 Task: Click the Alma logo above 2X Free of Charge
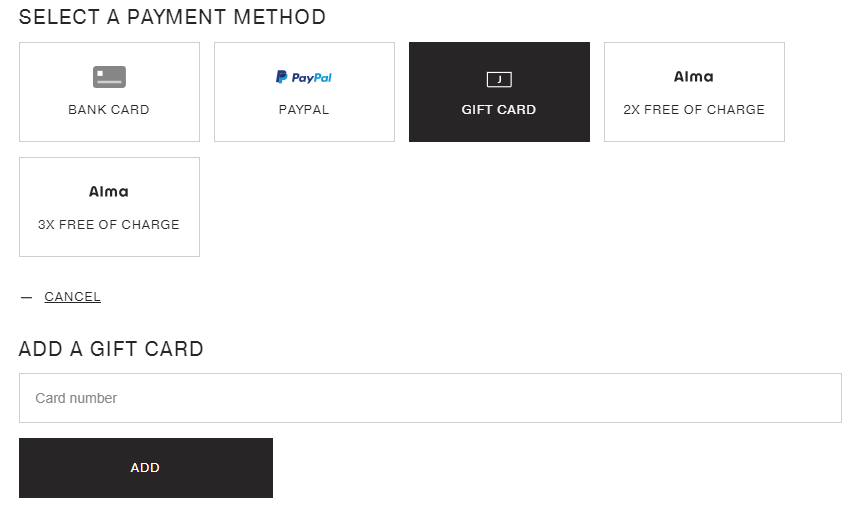694,77
